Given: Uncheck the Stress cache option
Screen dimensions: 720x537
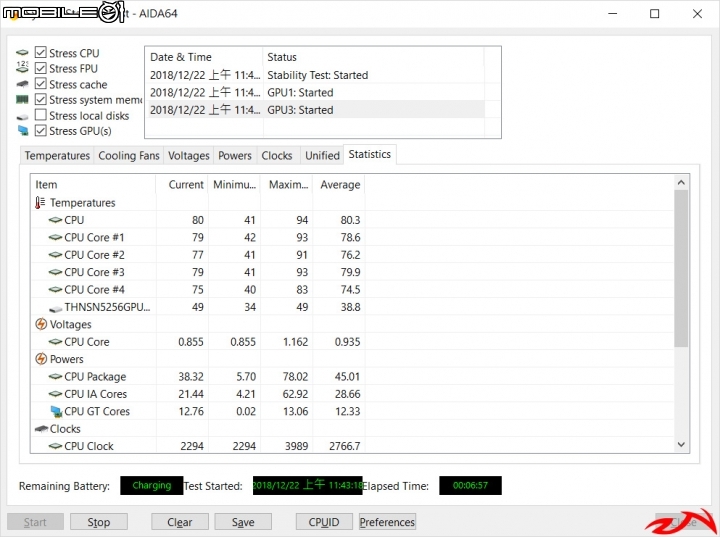Looking at the screenshot, I should [41, 84].
